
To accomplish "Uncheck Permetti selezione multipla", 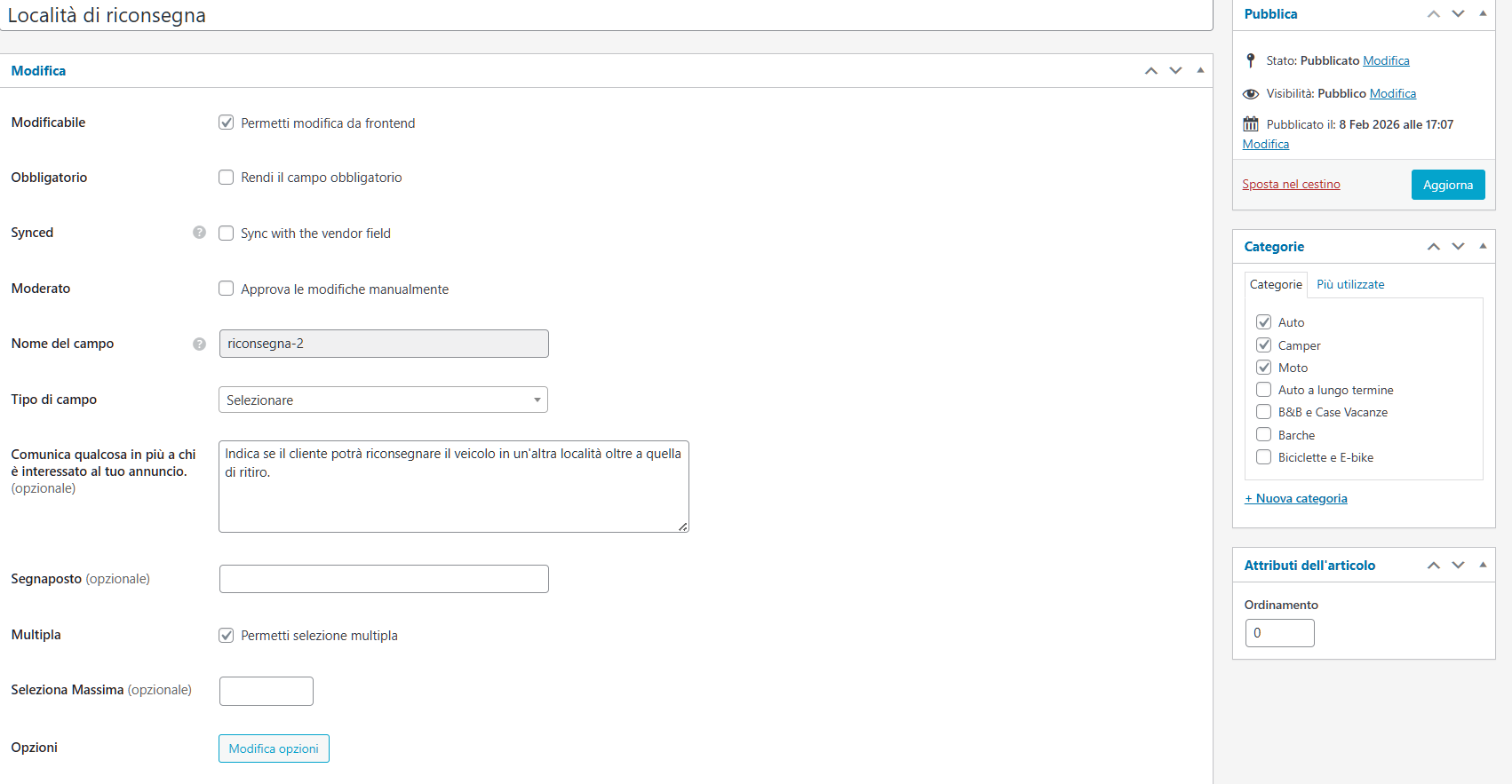I will click(x=227, y=636).
